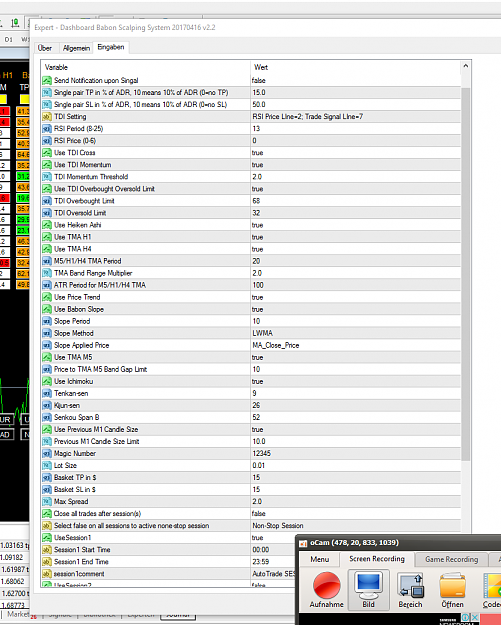501x625 pixels.
Task: Select the Use TMA H4 value true
Action: (257, 249)
